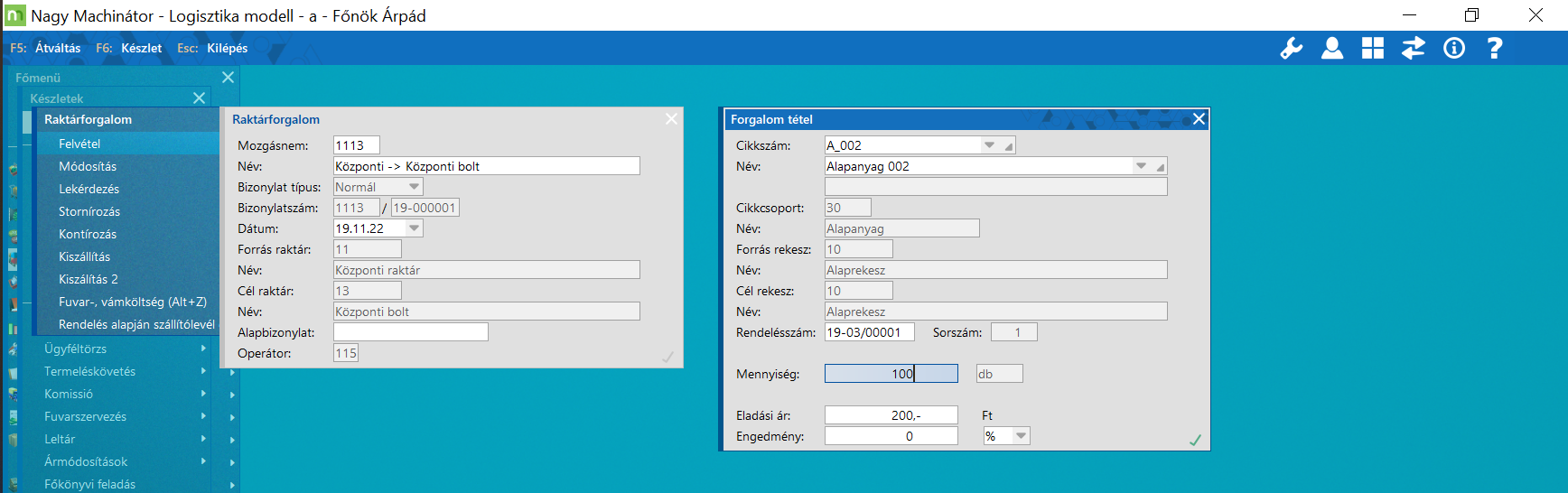This screenshot has height=493, width=1568.
Task: Open the Engedmény percent dropdown
Action: click(x=1021, y=436)
